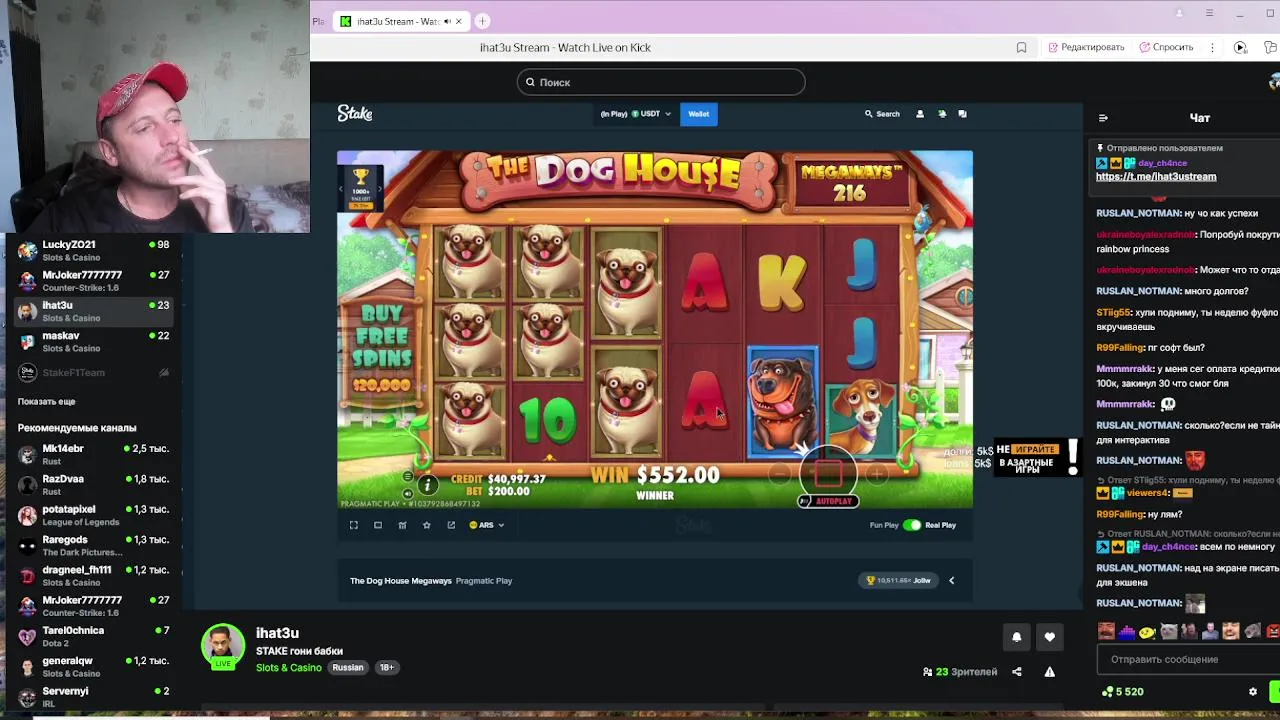Toggle Fun Play / Real Play switch
Viewport: 1280px width, 720px height.
coord(911,525)
